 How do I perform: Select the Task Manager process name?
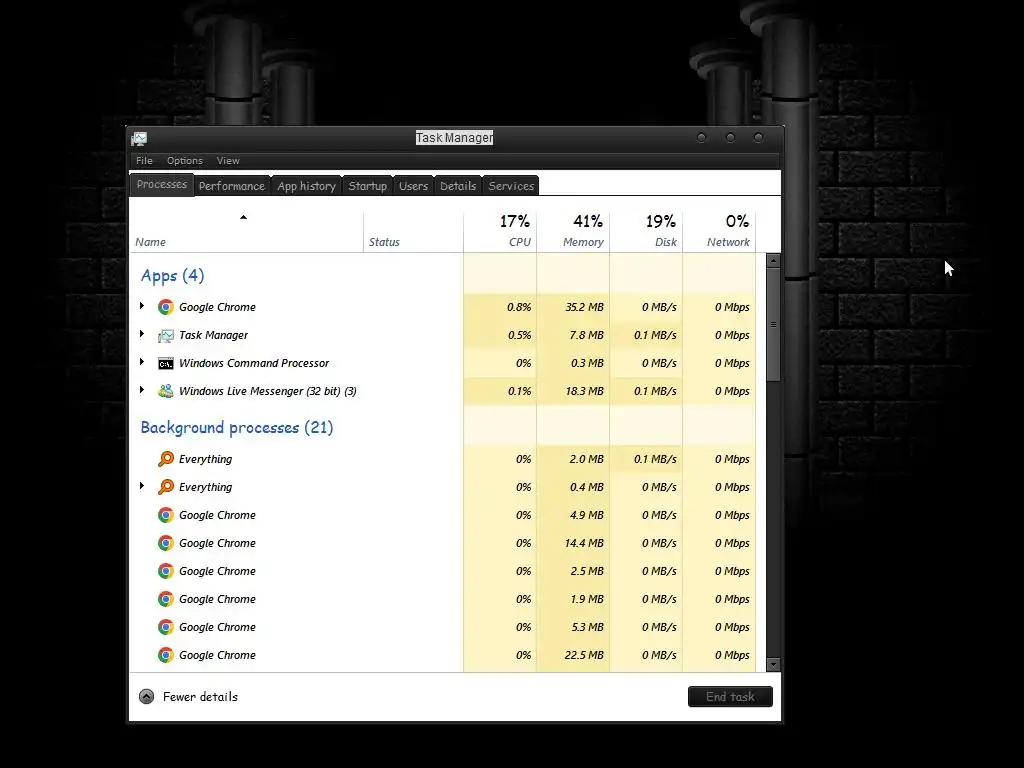pos(214,335)
